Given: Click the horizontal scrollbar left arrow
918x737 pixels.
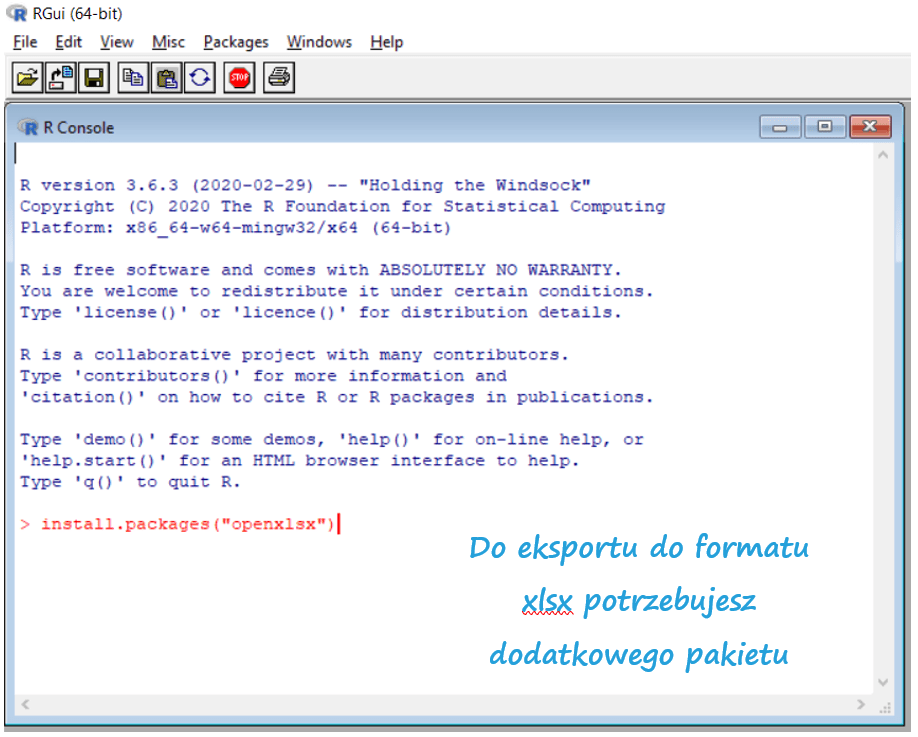Looking at the screenshot, I should point(24,705).
